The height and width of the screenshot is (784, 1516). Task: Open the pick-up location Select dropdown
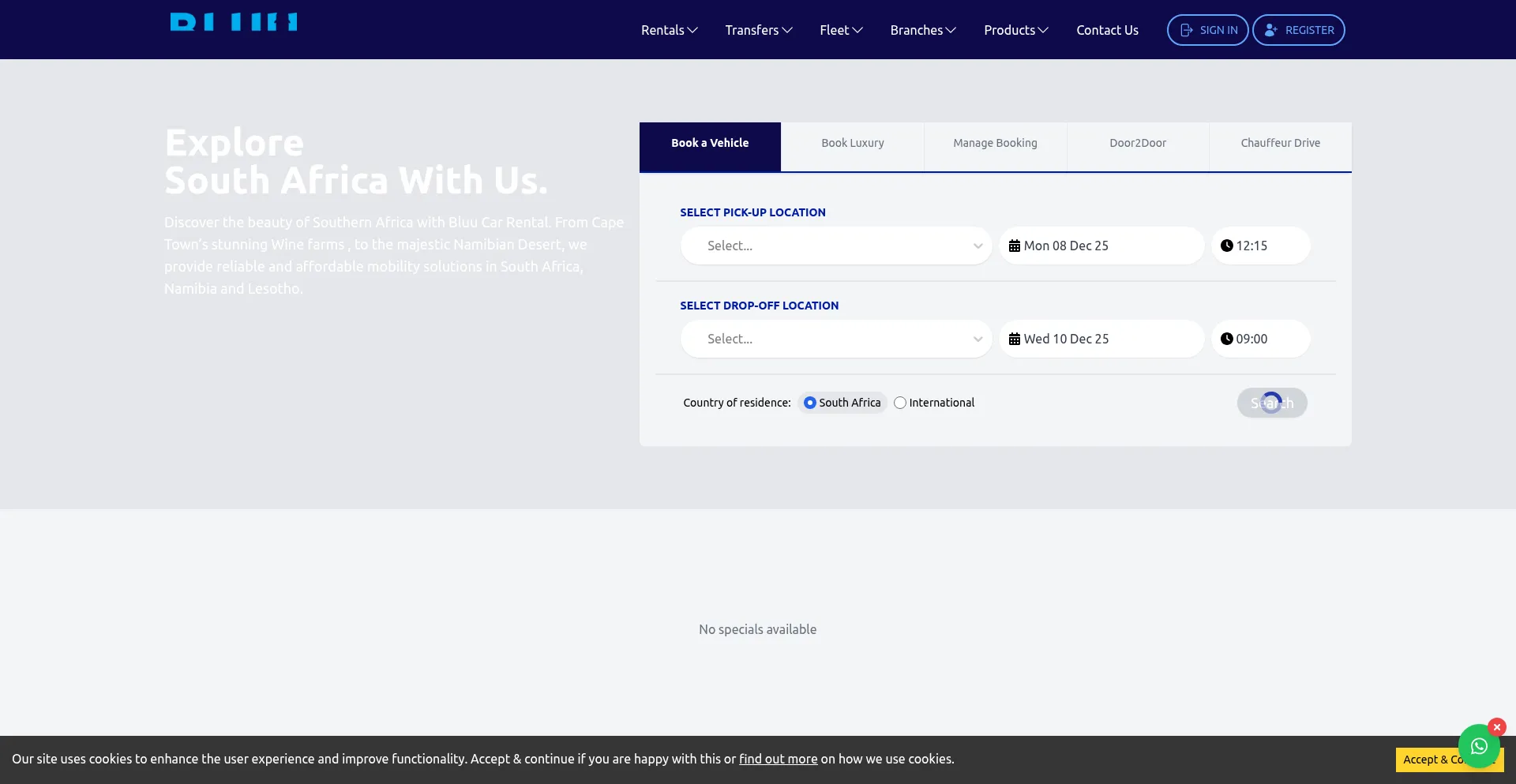(x=835, y=246)
